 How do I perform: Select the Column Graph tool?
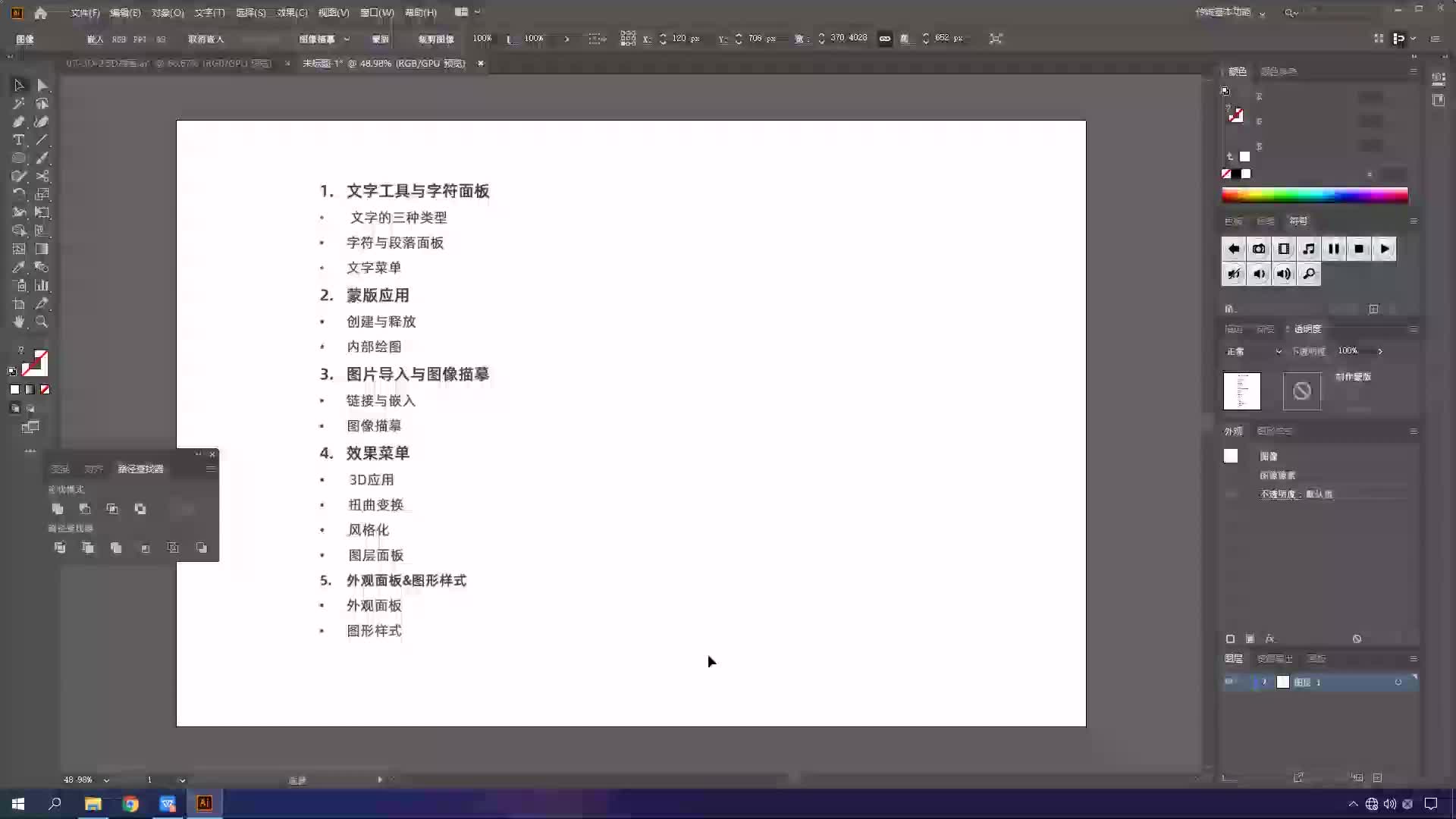(x=42, y=285)
